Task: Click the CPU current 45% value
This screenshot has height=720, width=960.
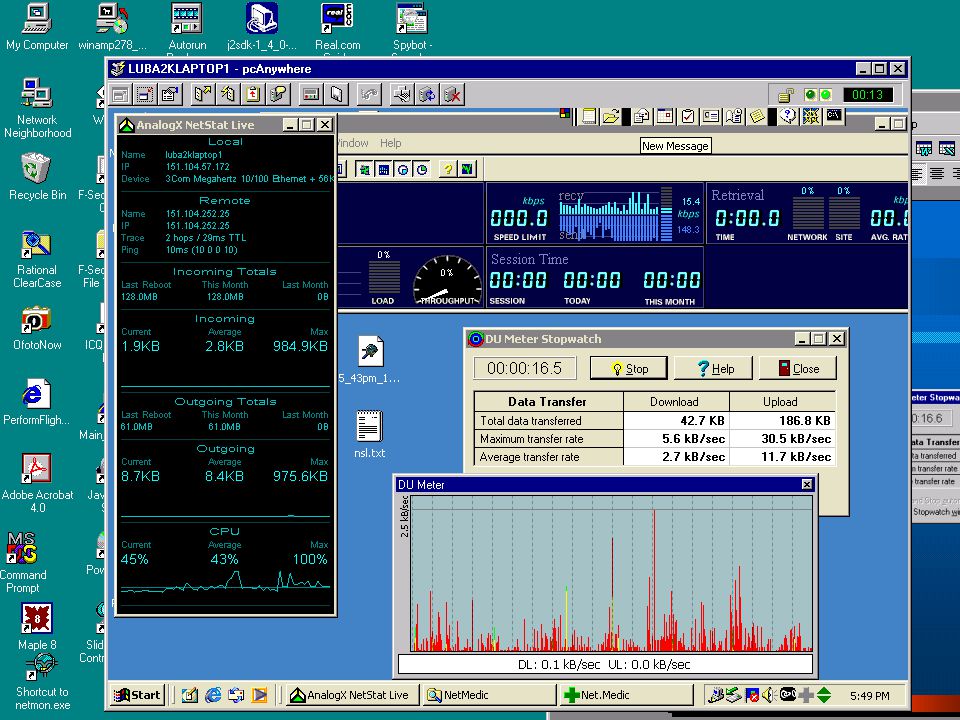Action: (135, 560)
